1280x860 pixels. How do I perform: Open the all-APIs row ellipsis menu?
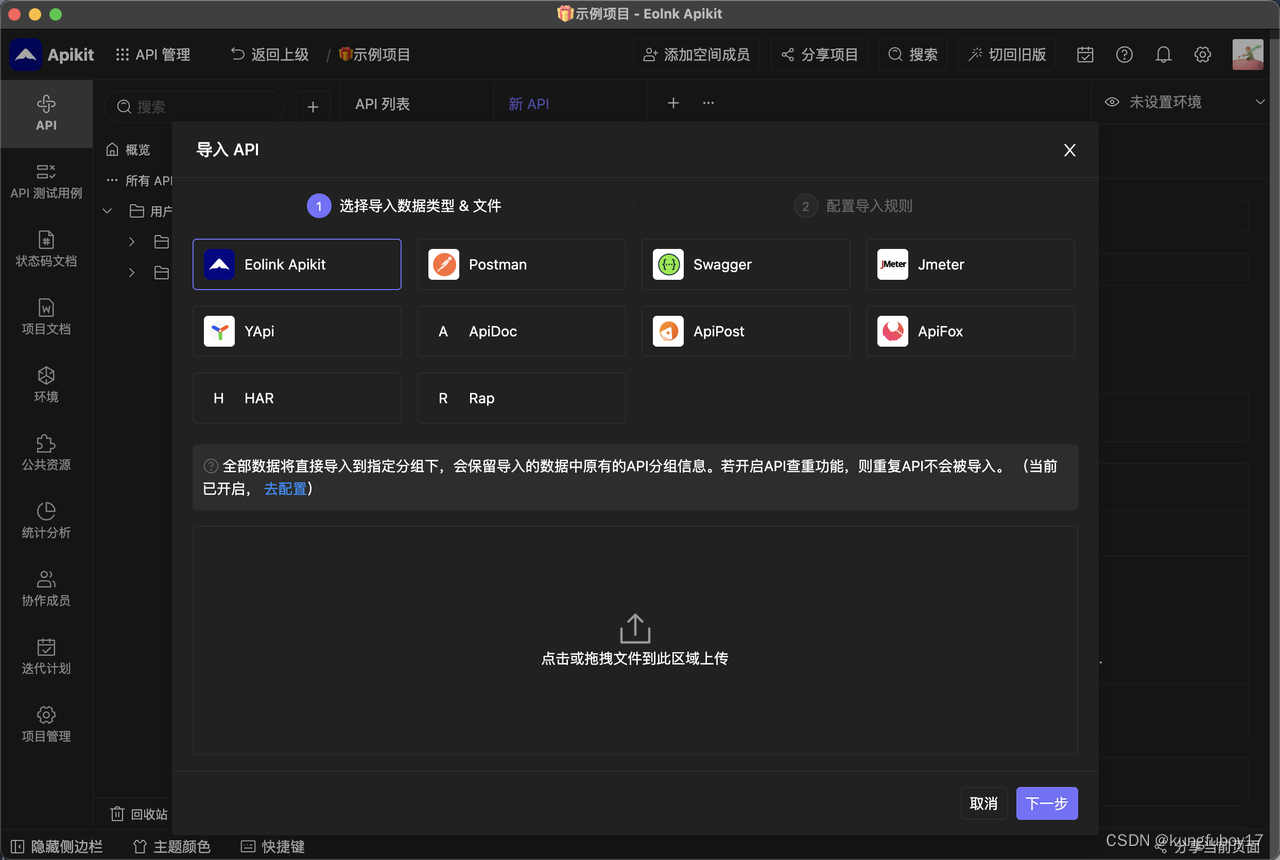[112, 181]
